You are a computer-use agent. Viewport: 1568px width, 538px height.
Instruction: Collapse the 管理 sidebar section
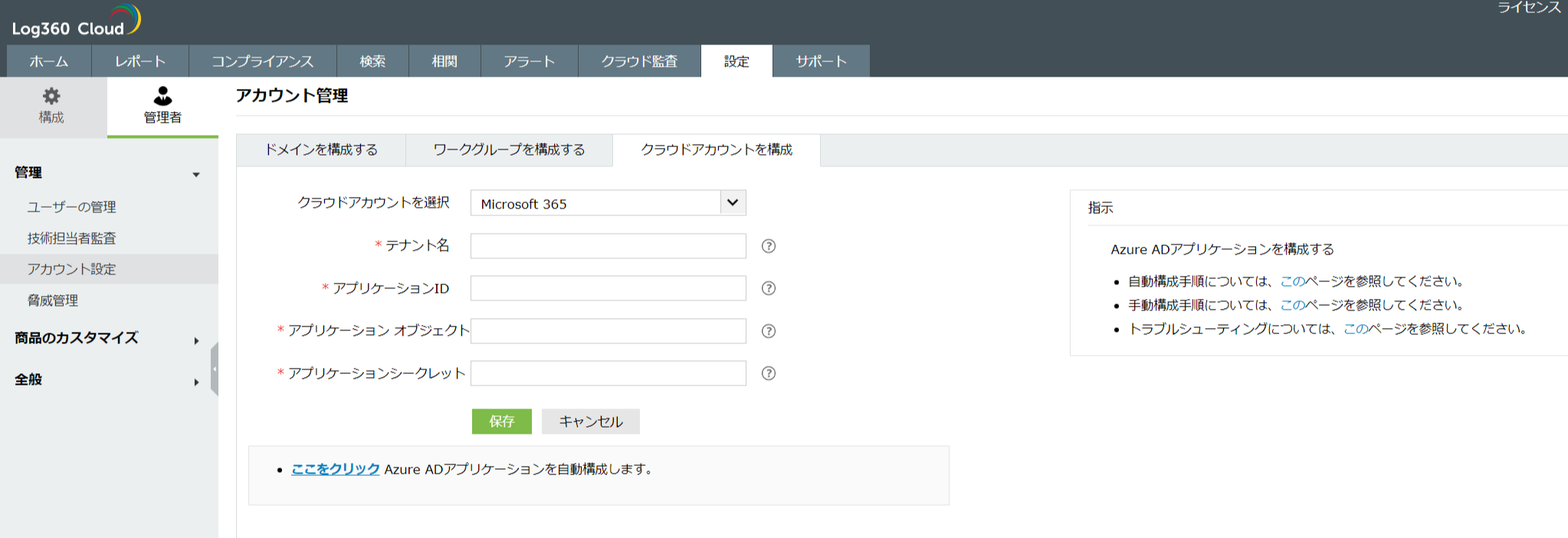click(196, 175)
